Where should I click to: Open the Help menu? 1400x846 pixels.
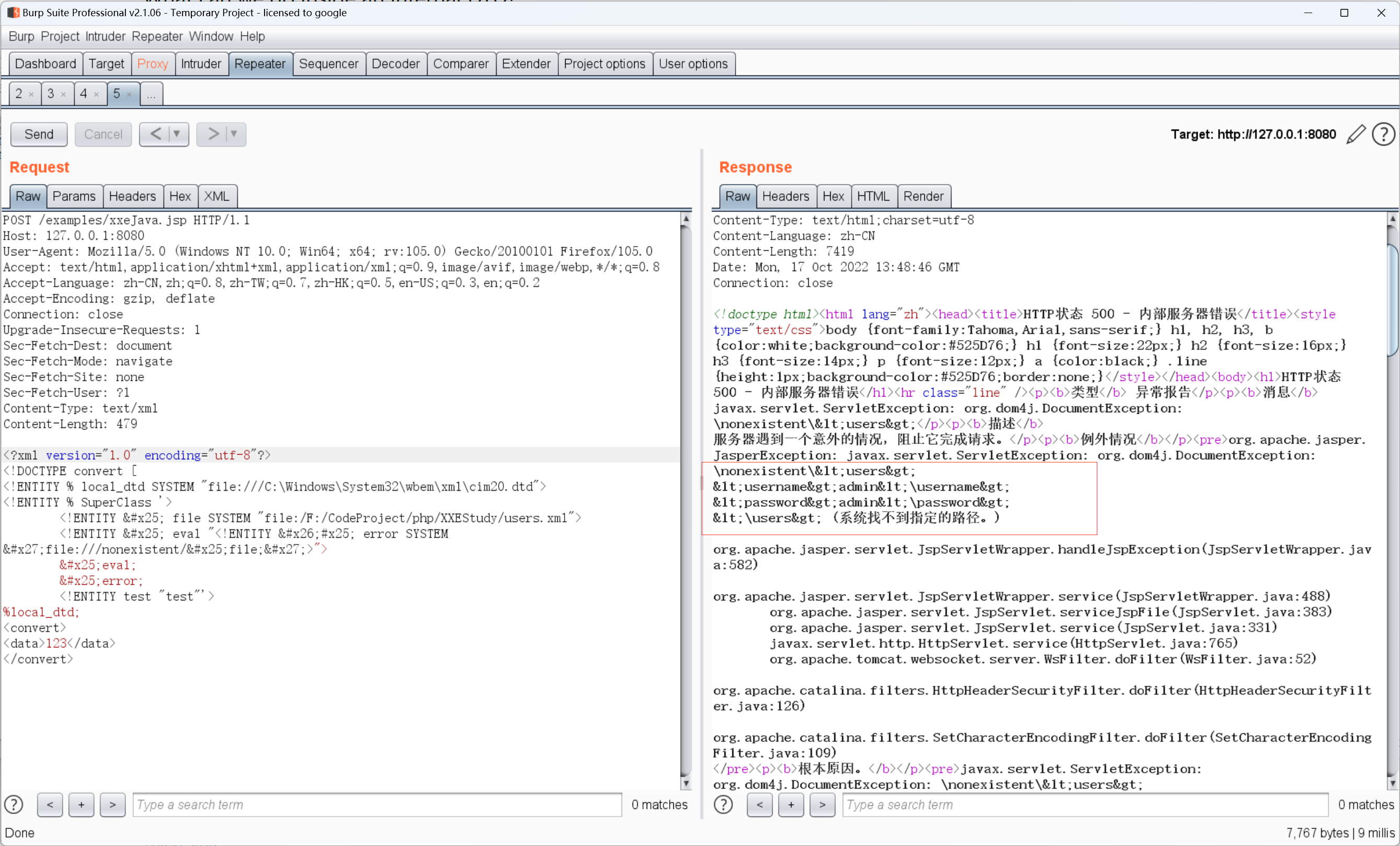(x=253, y=37)
